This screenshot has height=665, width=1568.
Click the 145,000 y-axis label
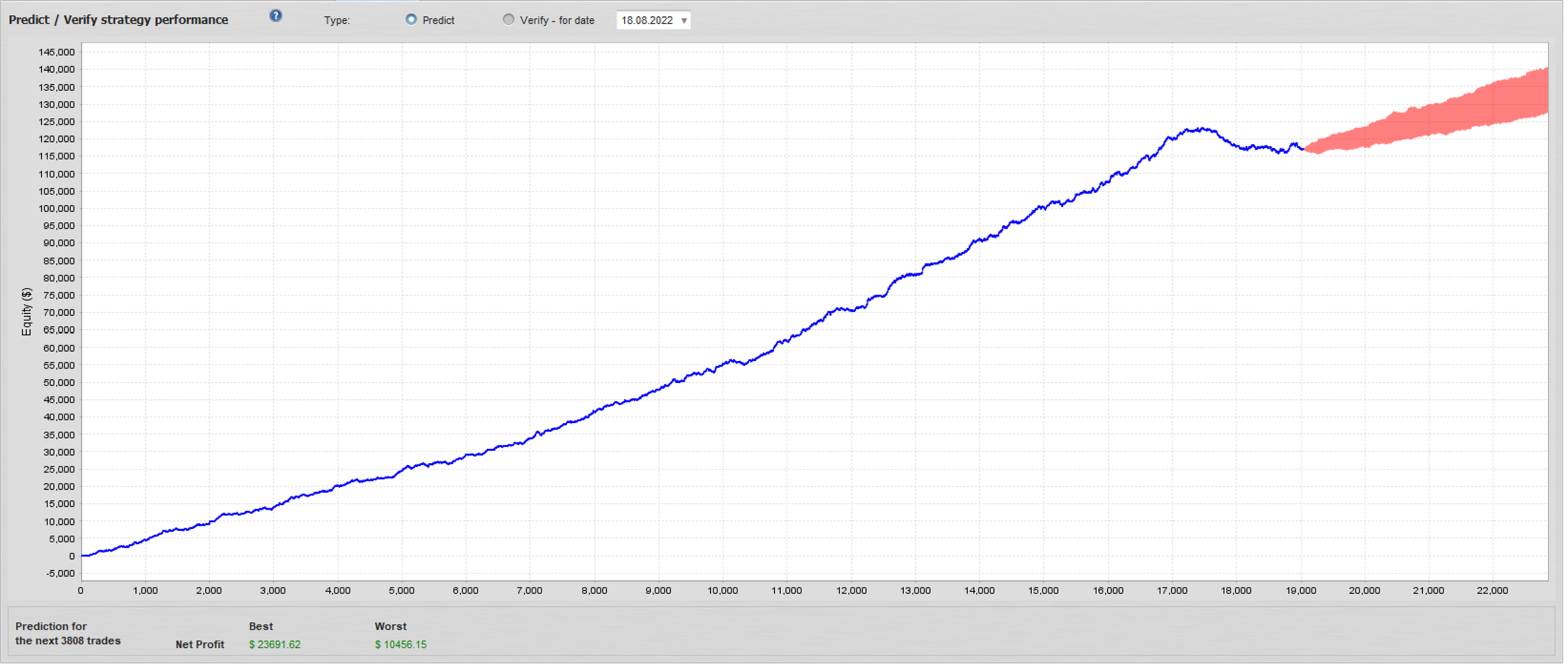(56, 52)
